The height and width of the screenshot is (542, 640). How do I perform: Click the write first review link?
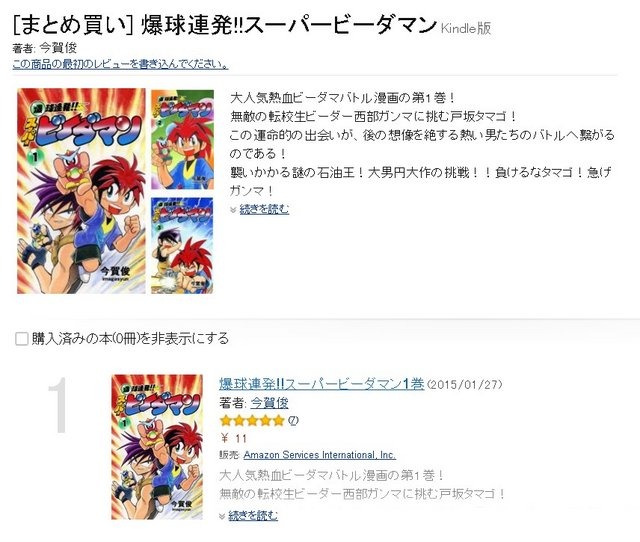[x=120, y=64]
